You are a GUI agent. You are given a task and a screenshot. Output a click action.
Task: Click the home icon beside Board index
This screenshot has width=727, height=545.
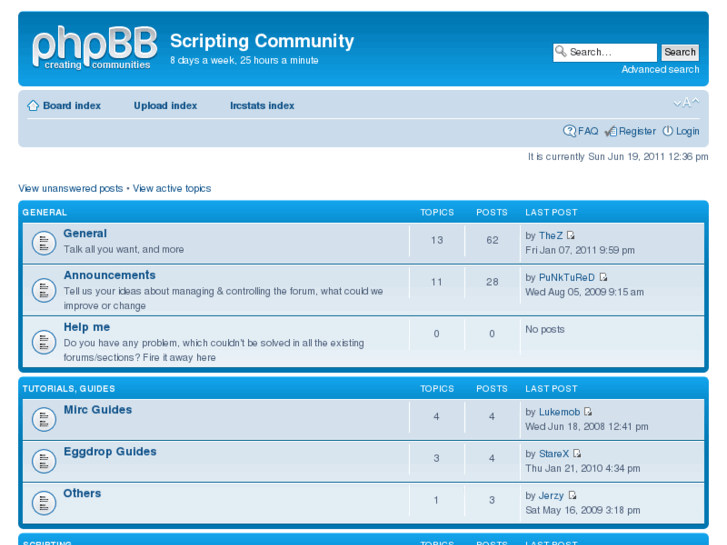(x=33, y=106)
